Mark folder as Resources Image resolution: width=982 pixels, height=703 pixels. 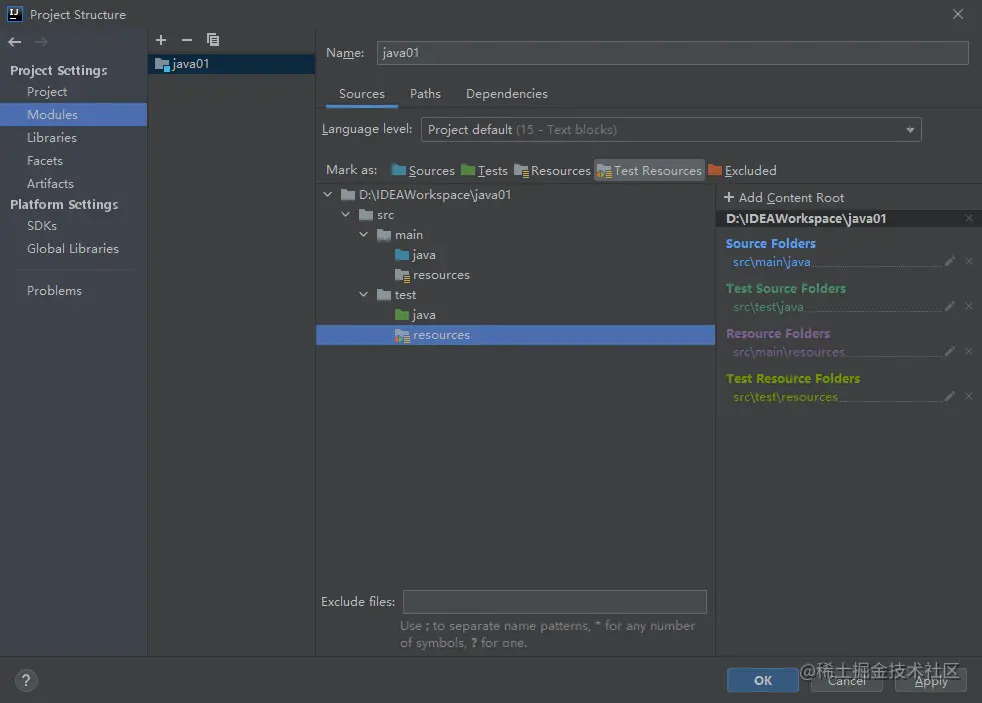[x=552, y=170]
